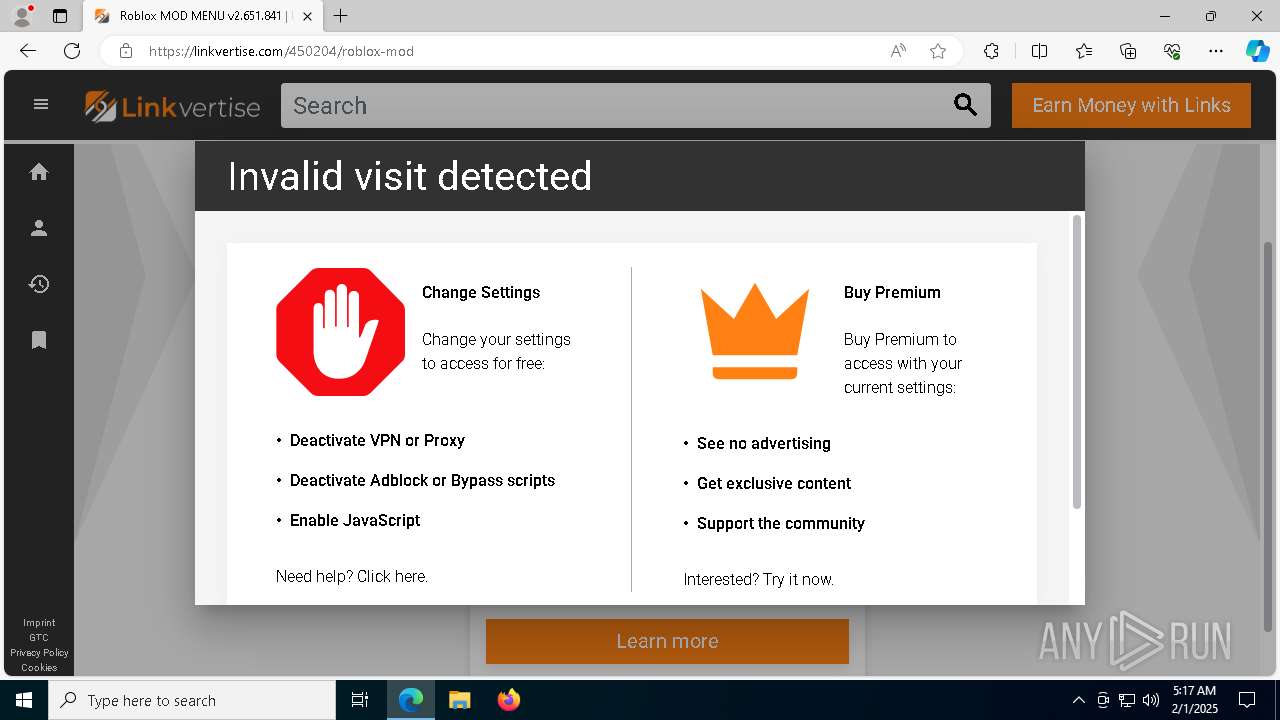Open Collections icon
Viewport: 1280px width, 720px height.
point(1128,51)
